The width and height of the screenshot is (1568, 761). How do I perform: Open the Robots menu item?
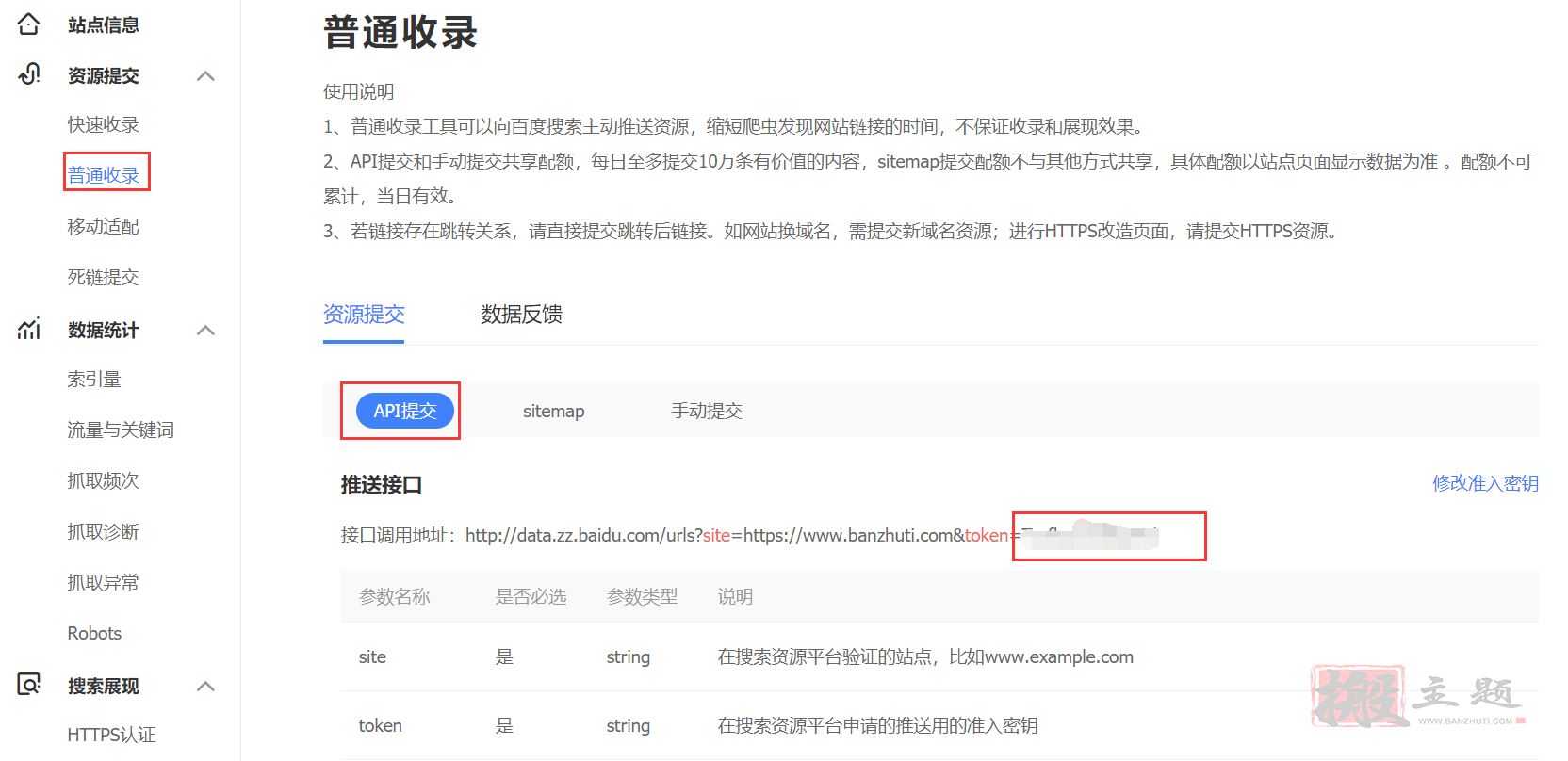coord(94,633)
